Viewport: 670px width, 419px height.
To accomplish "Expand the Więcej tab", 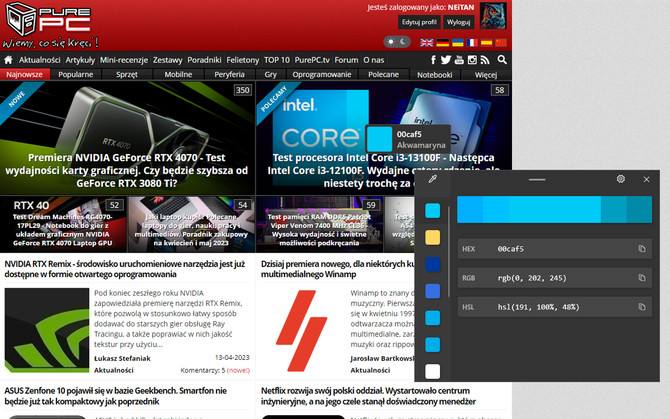I will pos(486,74).
